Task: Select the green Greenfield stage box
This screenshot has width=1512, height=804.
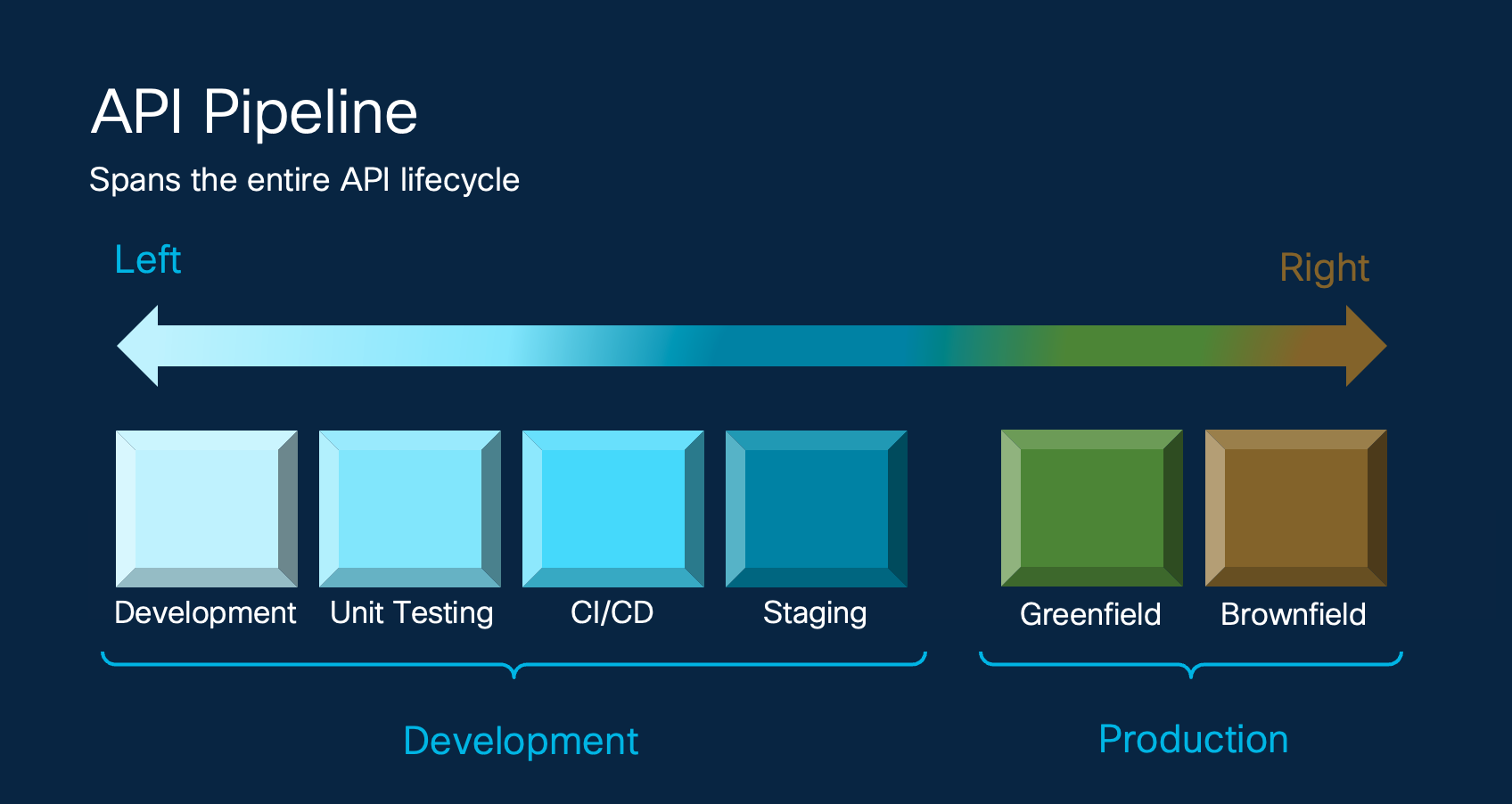Action: 1091,508
